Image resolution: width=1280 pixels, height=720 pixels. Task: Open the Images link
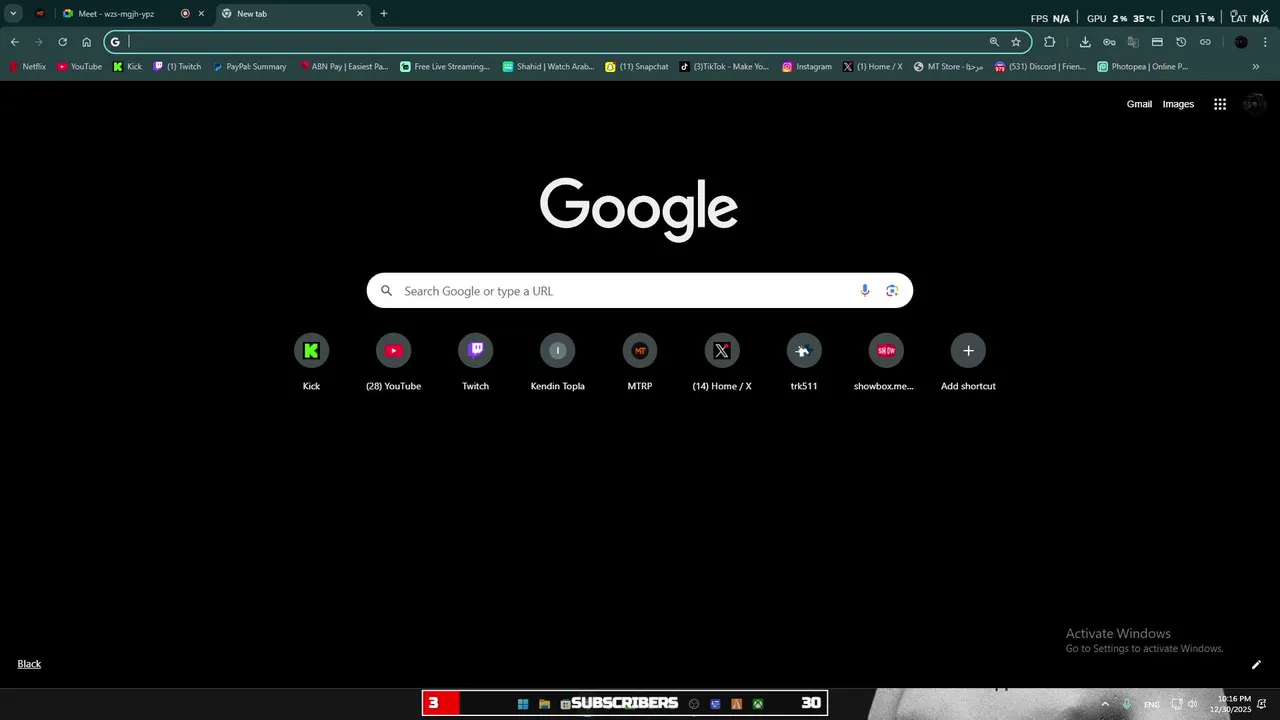(1178, 104)
